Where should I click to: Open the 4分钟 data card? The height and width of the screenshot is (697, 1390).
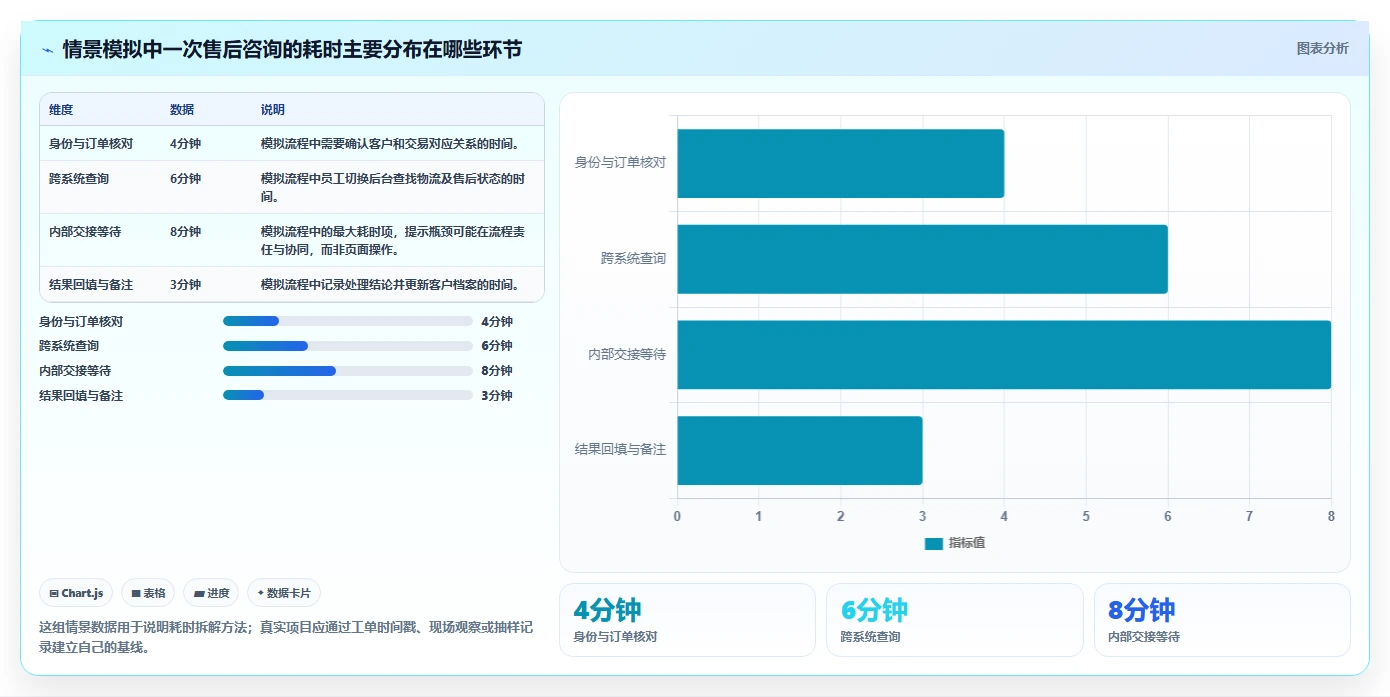[x=687, y=620]
